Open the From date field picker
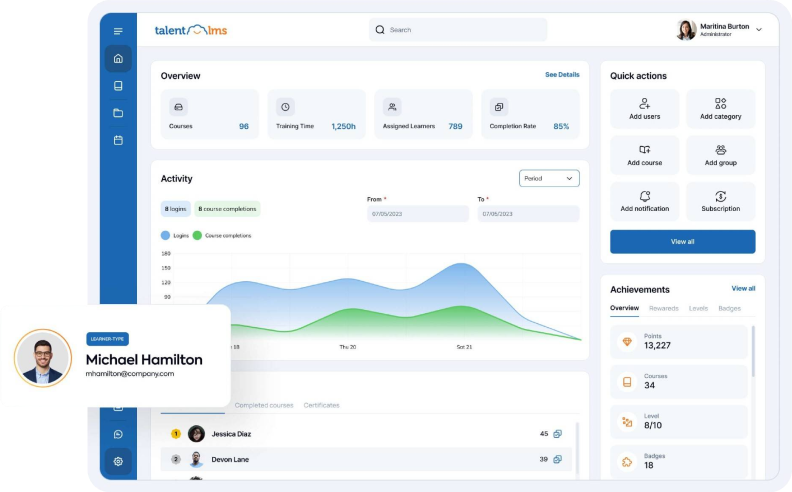Screen dimensions: 792x492 pyautogui.click(x=417, y=214)
